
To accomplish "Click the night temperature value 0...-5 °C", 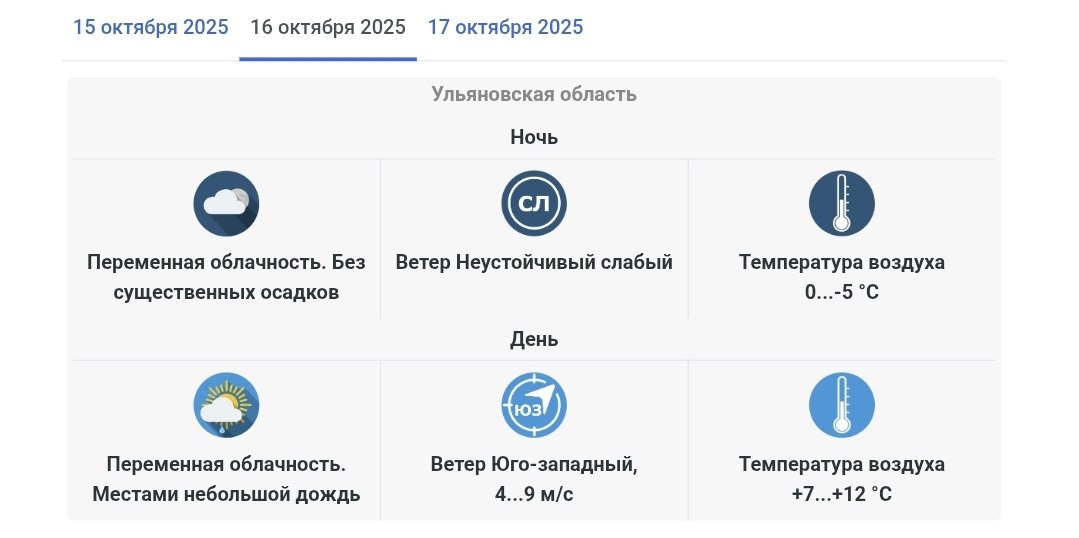I will pyautogui.click(x=842, y=293).
